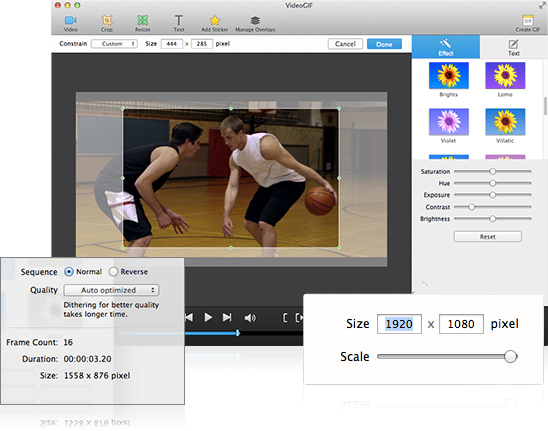Click the Size height field showing 1080

[461, 324]
